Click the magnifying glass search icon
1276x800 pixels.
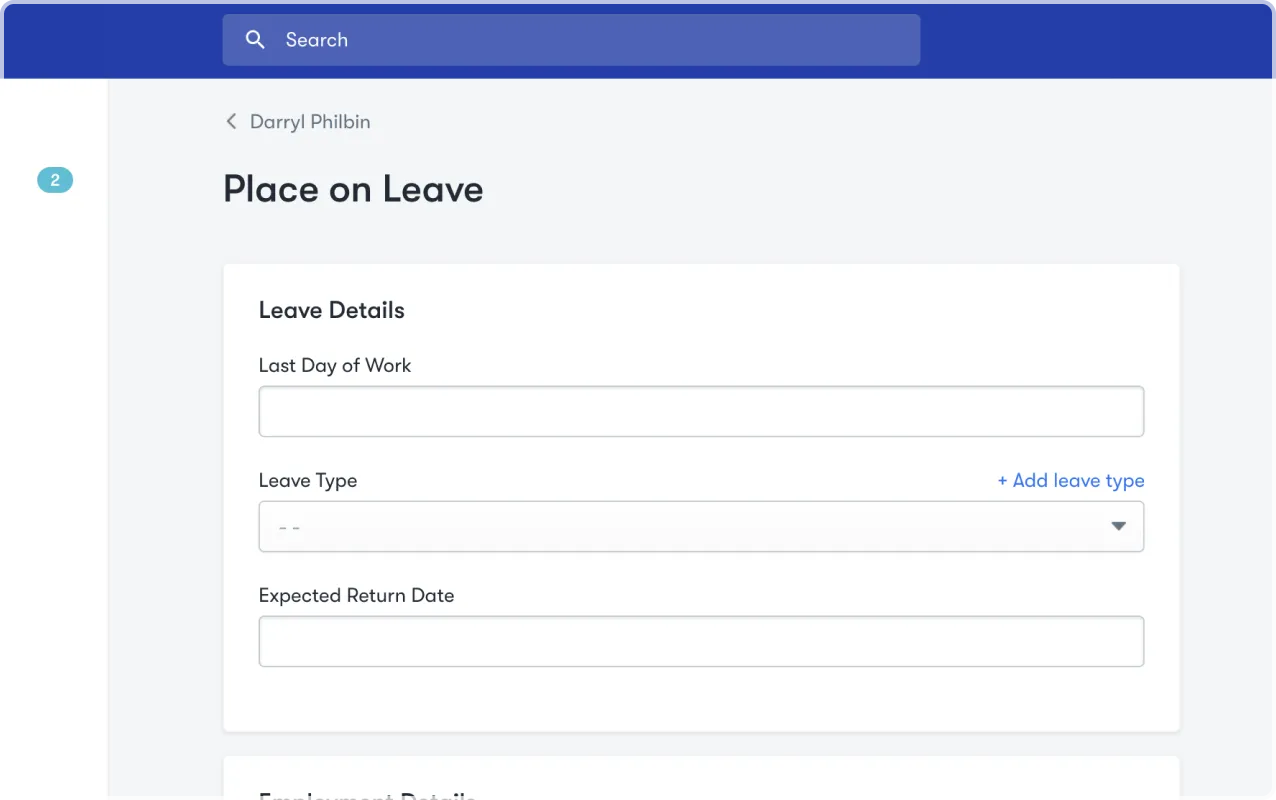256,40
